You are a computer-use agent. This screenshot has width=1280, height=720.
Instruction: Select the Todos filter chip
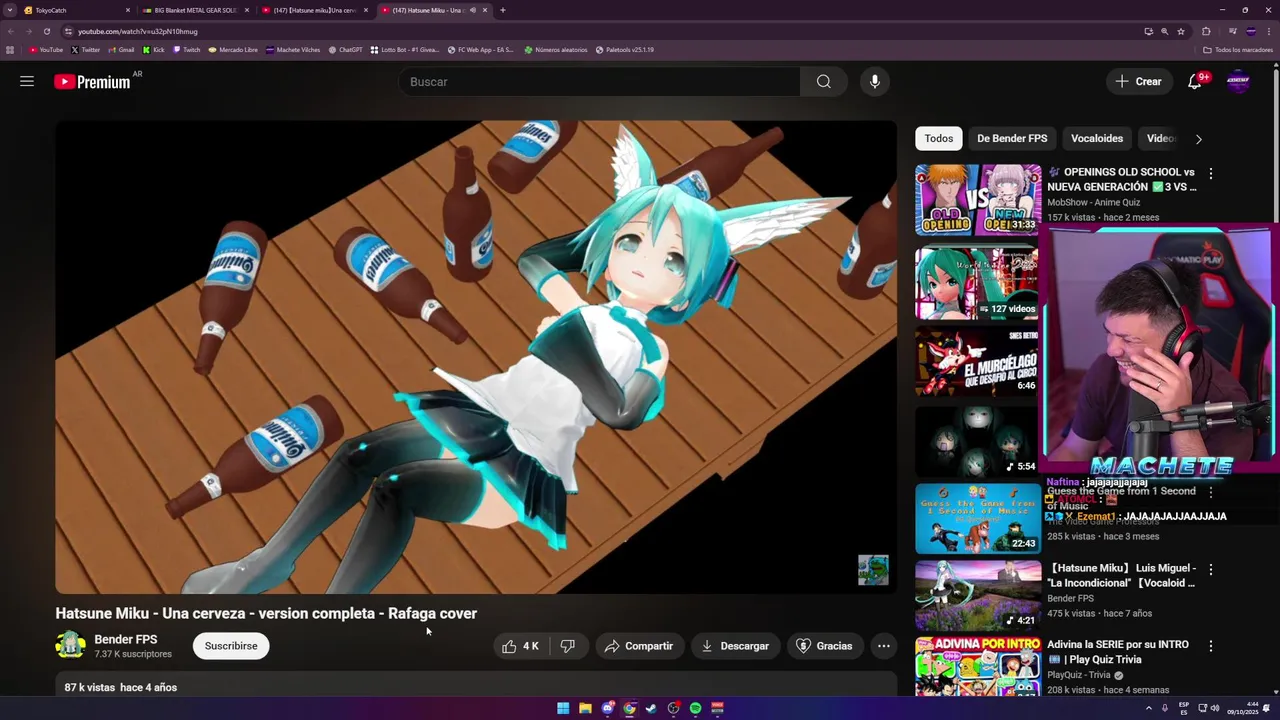point(938,139)
